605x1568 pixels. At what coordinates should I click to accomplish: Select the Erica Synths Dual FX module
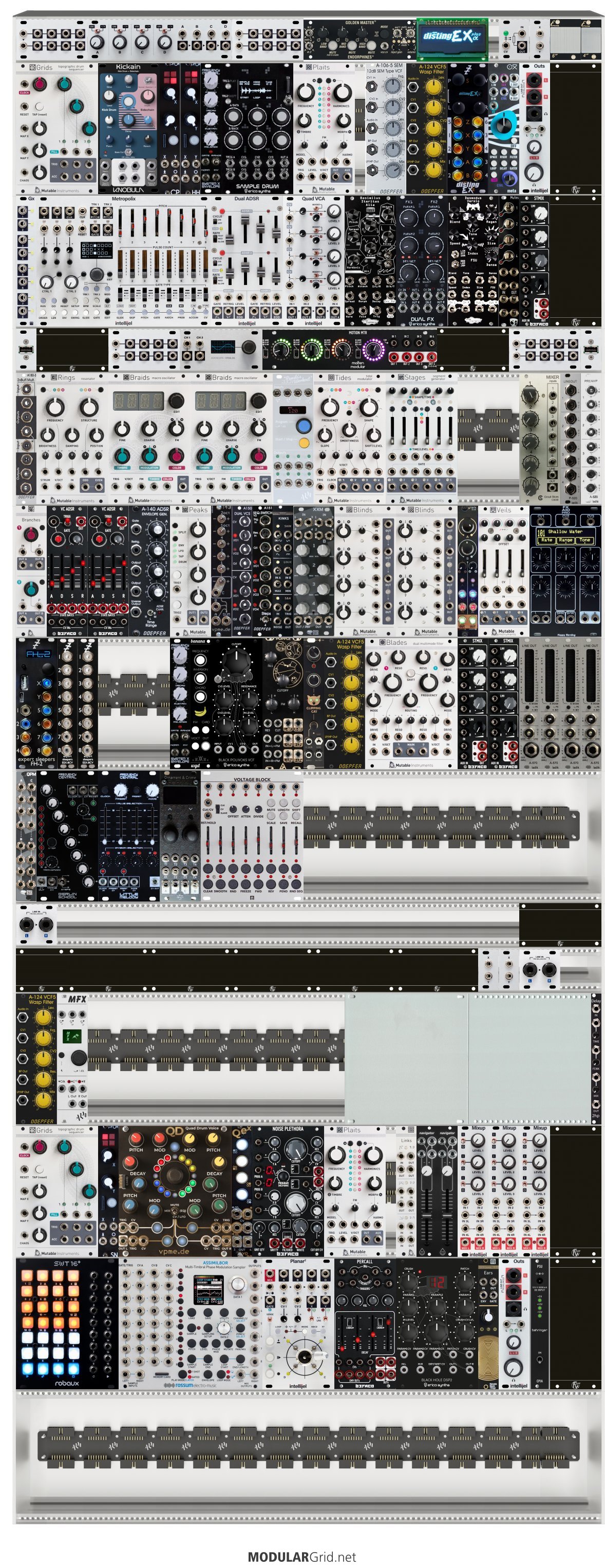point(422,260)
